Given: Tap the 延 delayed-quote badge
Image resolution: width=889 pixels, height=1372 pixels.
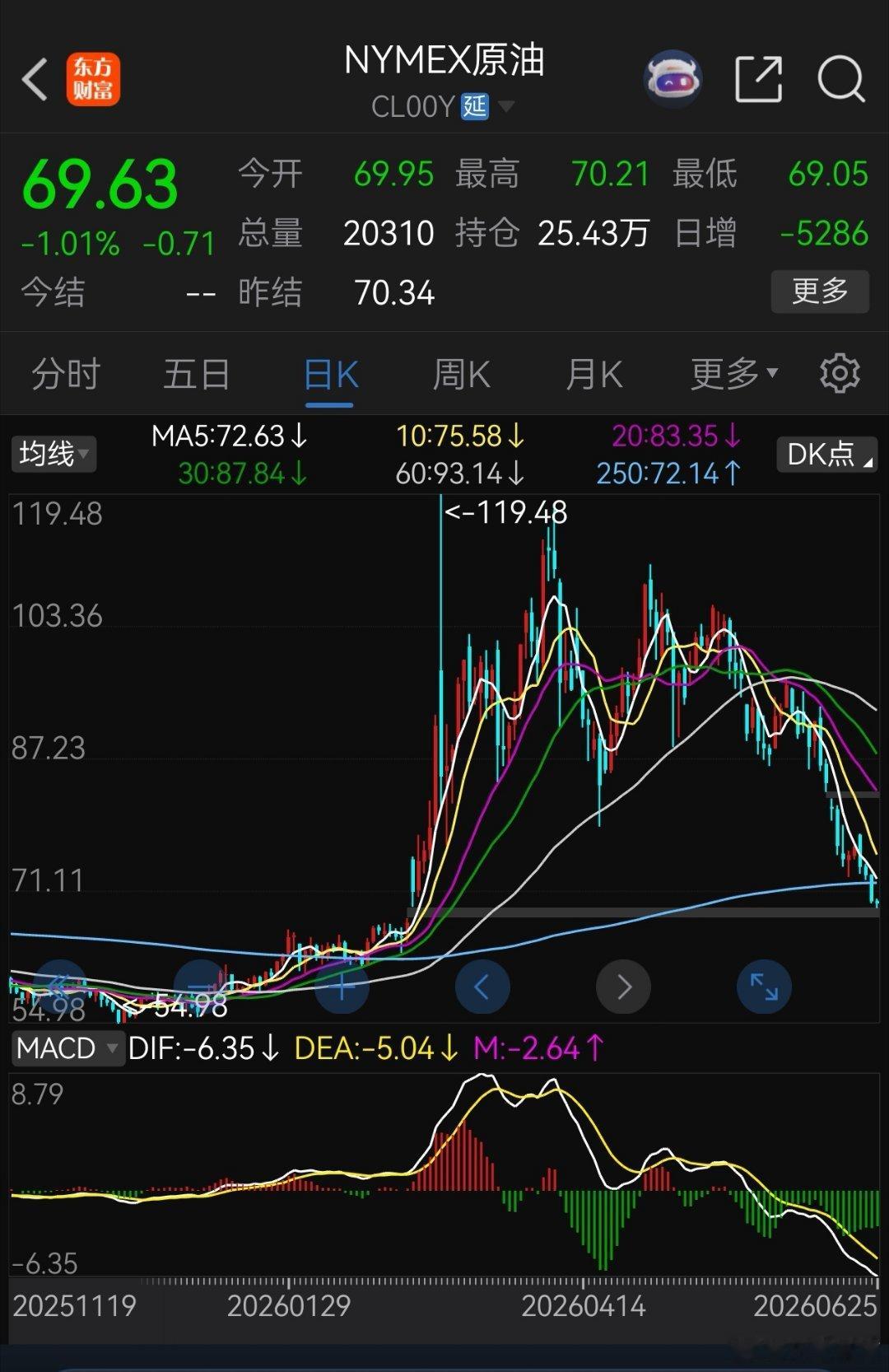Looking at the screenshot, I should pos(475,106).
